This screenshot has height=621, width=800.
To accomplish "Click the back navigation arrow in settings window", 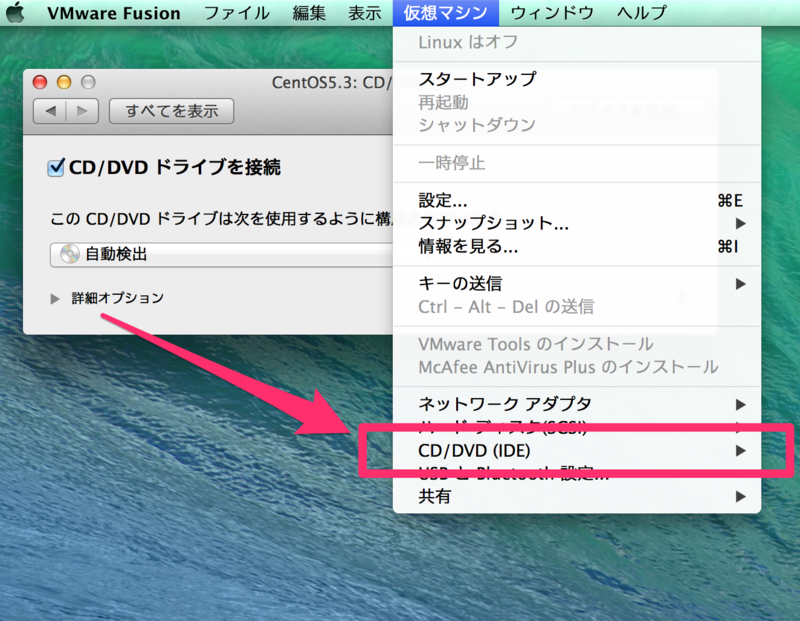I will coord(53,111).
